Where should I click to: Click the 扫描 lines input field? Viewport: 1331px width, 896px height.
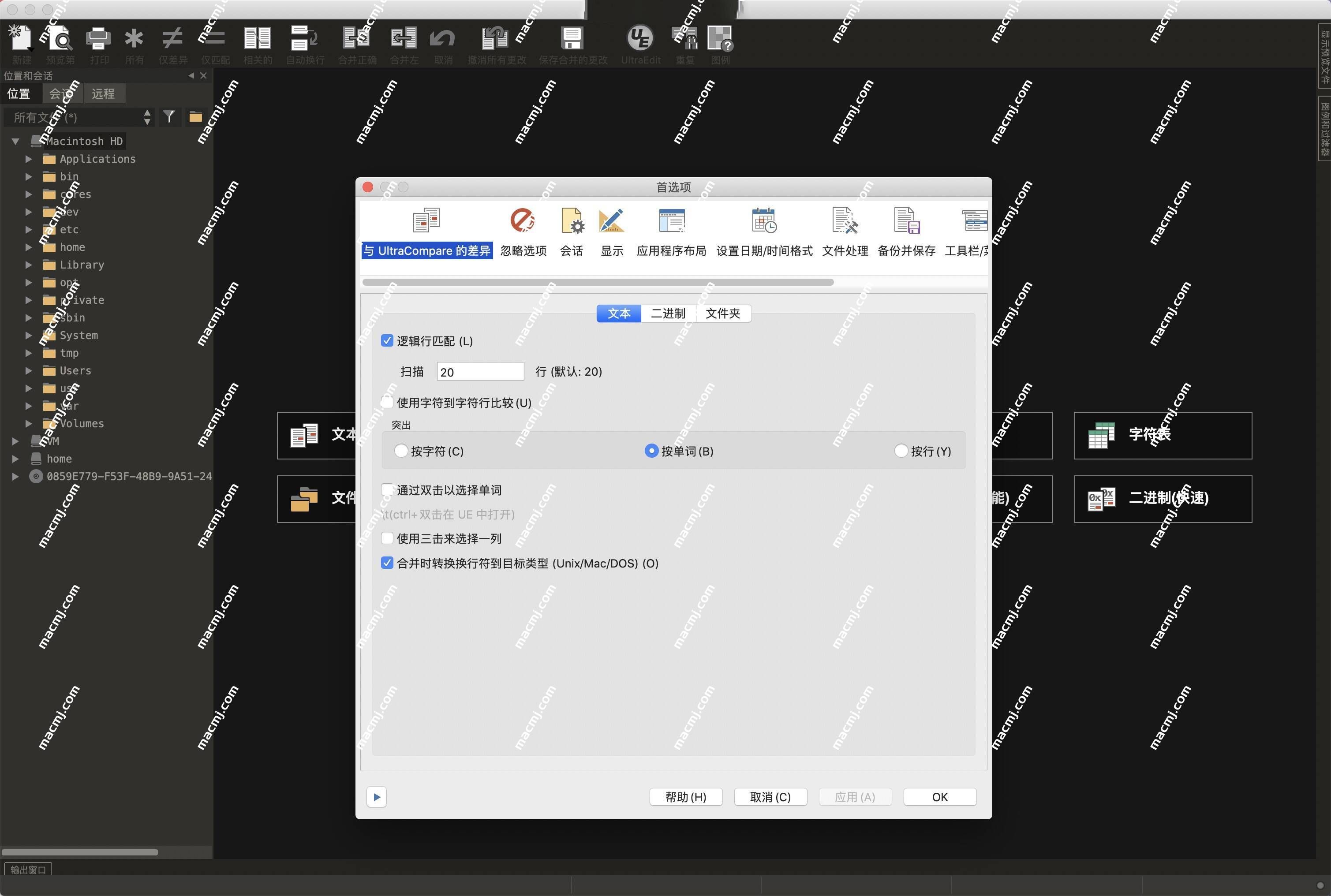click(480, 371)
